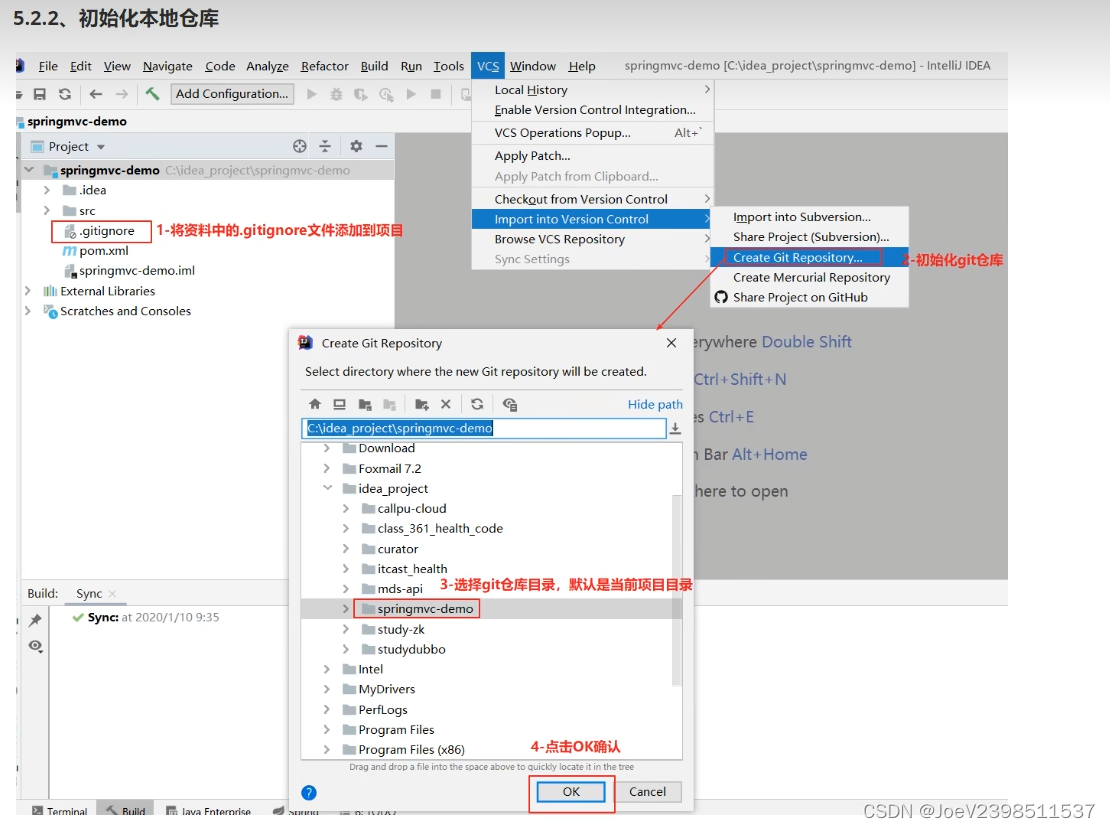Click the Back navigation arrow
This screenshot has height=828, width=1110.
(x=96, y=94)
